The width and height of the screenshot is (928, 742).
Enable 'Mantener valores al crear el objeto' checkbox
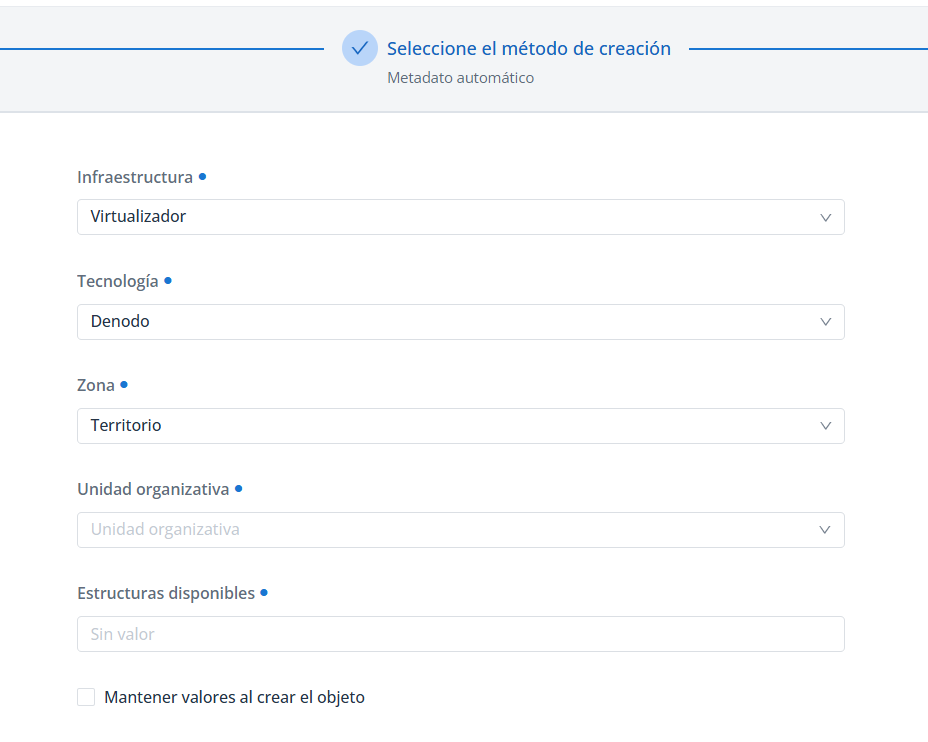tap(86, 697)
